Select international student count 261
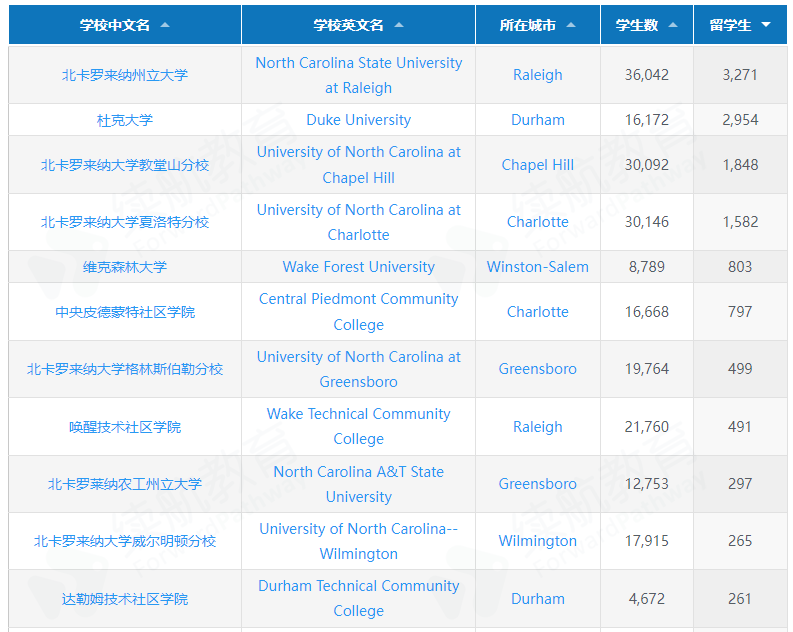This screenshot has width=793, height=632. tap(740, 599)
